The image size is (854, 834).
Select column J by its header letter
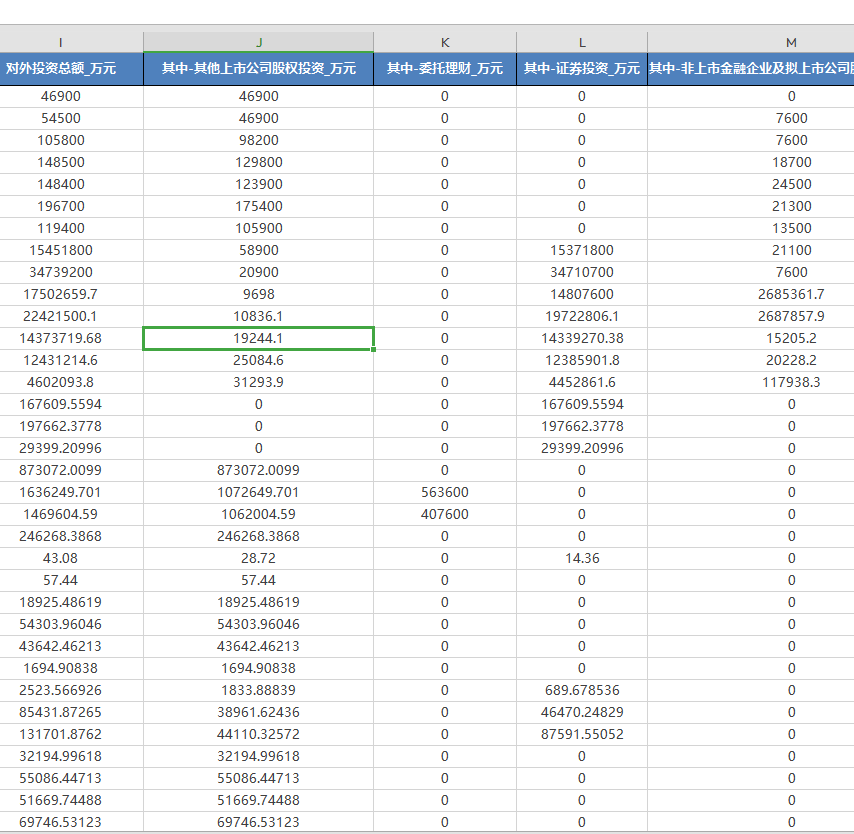259,42
